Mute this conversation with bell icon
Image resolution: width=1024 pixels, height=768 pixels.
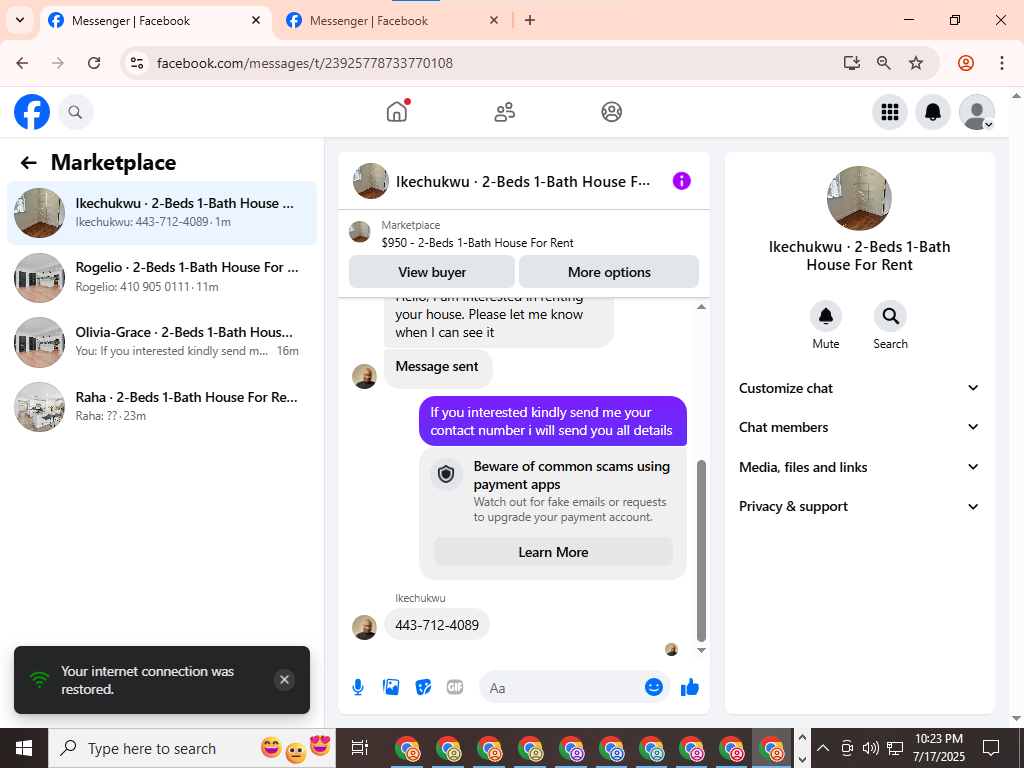[825, 317]
